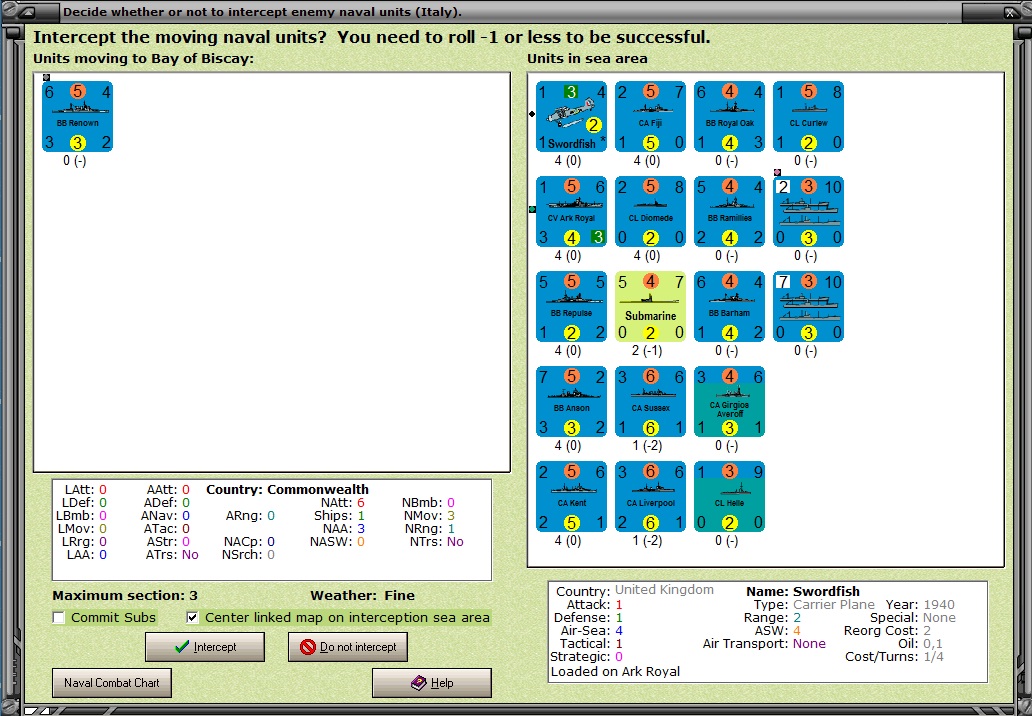
Task: Click the "Name: Swordfish" unit heading
Action: point(803,591)
